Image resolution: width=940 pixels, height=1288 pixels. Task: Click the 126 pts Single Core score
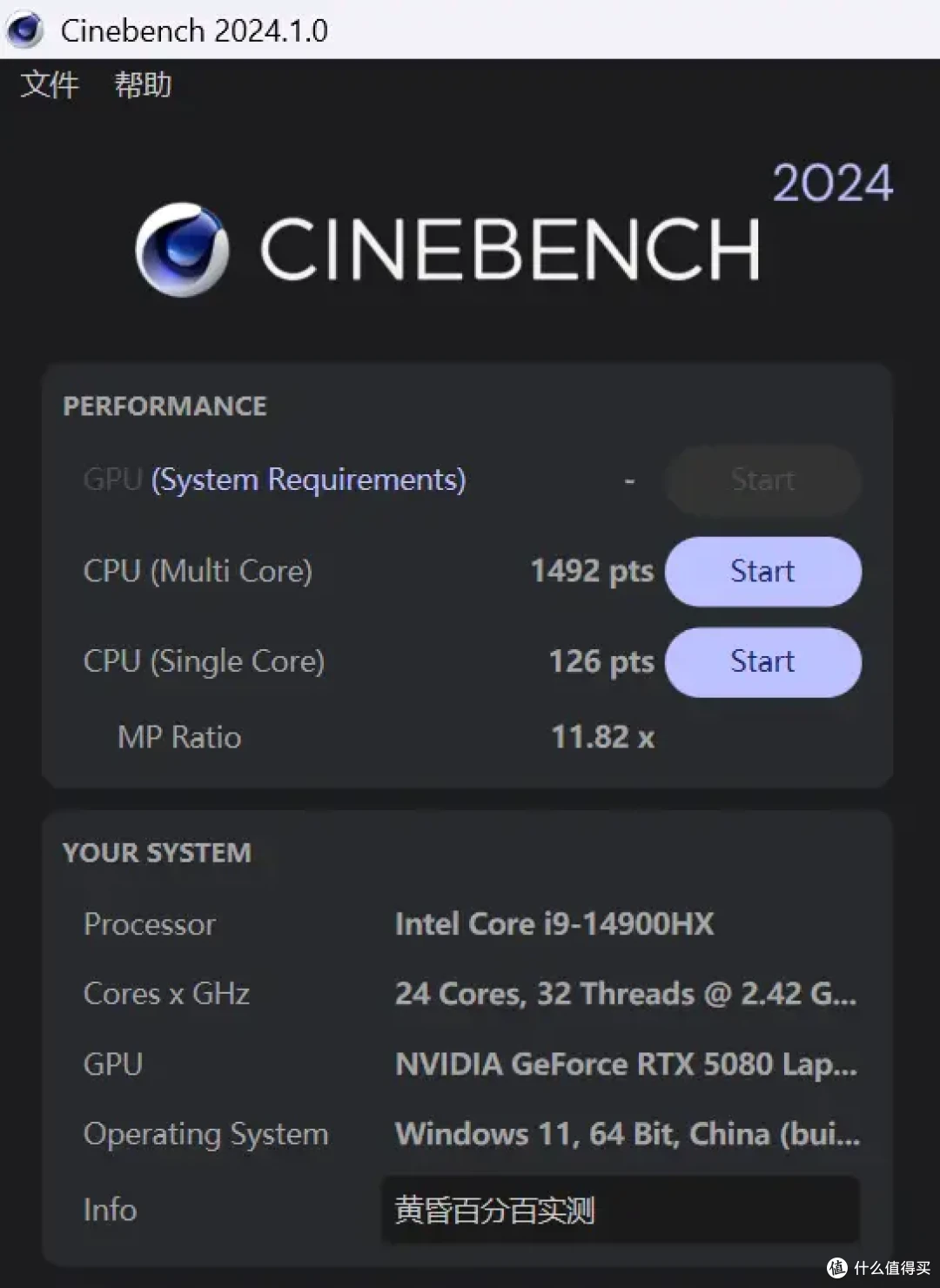601,661
